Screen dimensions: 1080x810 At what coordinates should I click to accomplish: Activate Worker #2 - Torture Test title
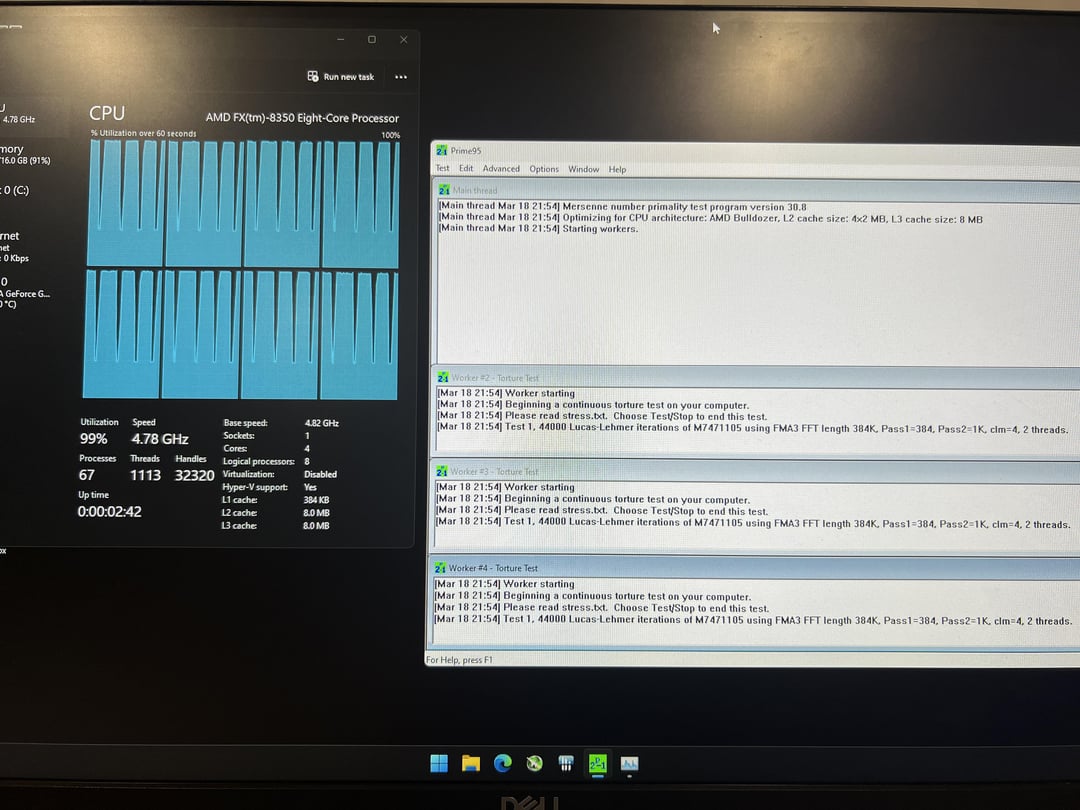(495, 378)
